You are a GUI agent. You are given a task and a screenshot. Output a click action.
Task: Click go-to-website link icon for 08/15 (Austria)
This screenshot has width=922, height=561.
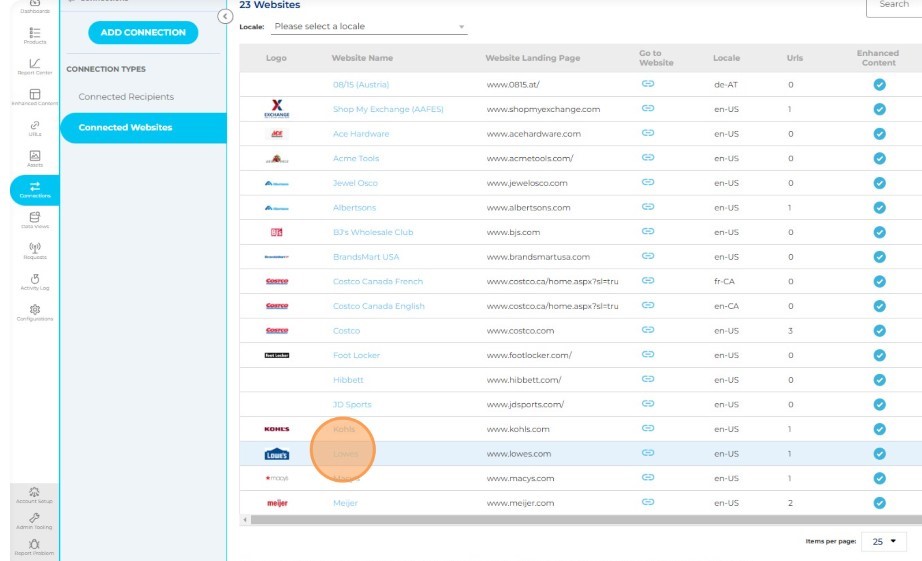coord(647,84)
